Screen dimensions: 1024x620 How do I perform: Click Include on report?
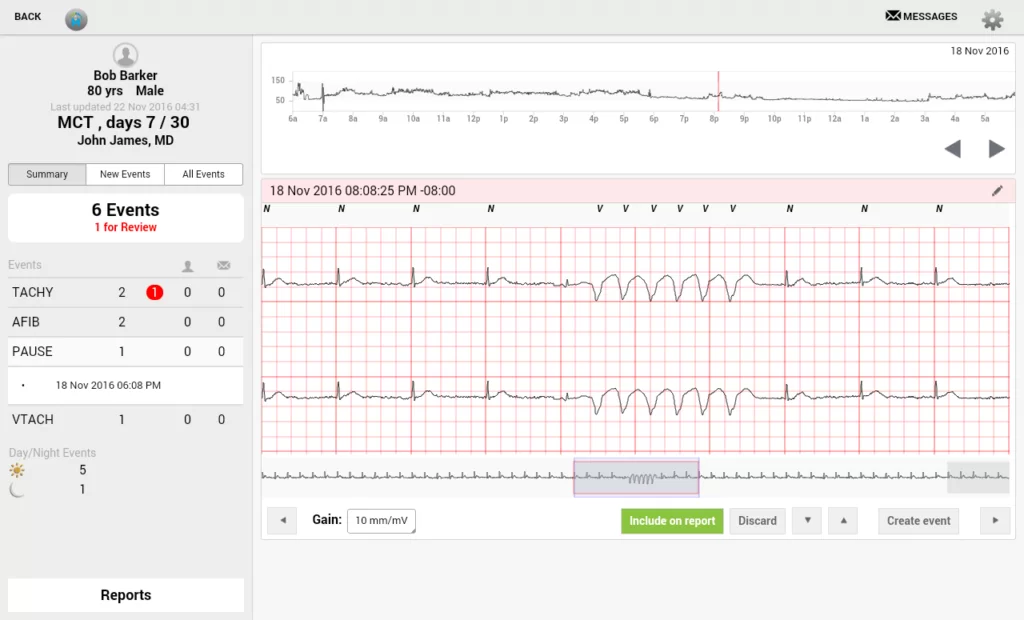coord(672,521)
